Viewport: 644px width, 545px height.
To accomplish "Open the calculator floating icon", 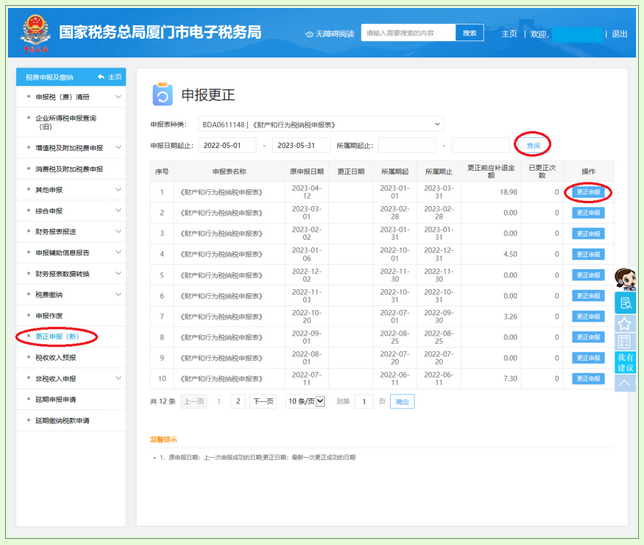I will [x=625, y=342].
